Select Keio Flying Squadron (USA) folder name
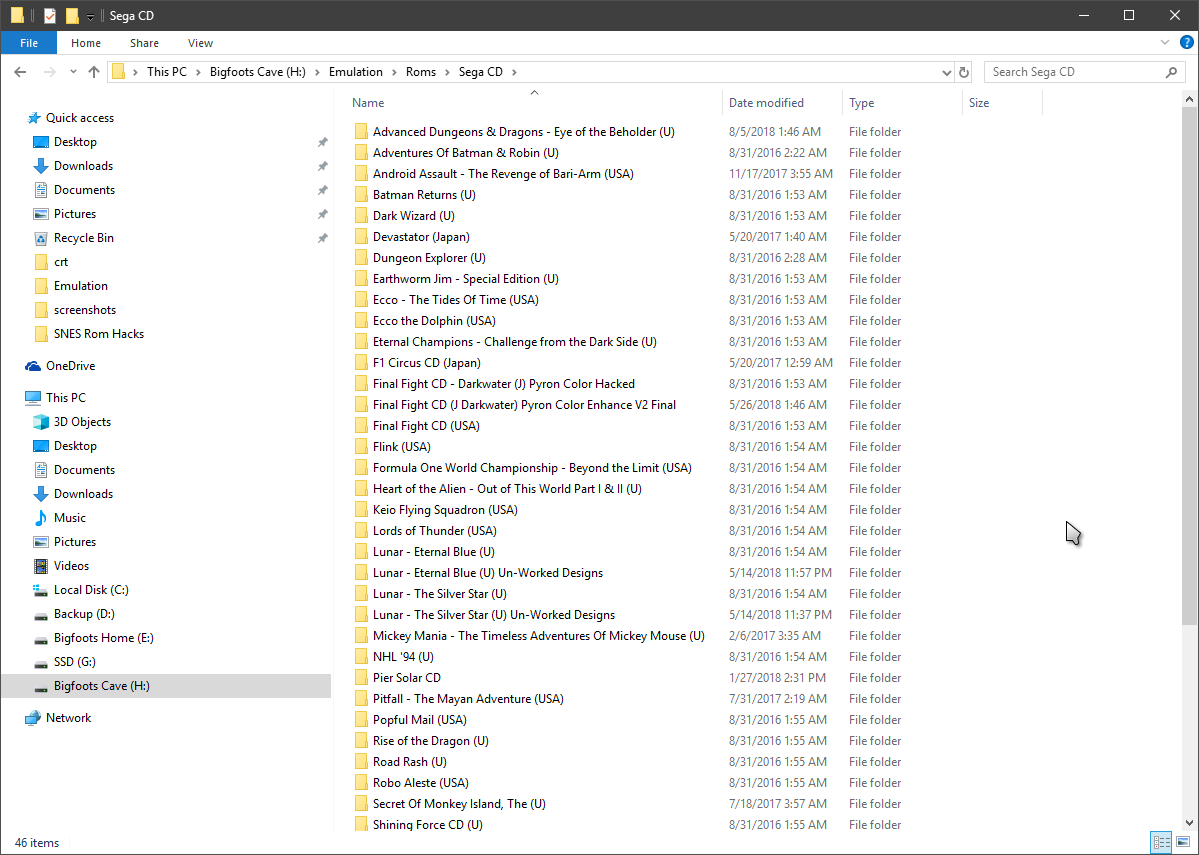This screenshot has width=1199, height=855. click(445, 510)
